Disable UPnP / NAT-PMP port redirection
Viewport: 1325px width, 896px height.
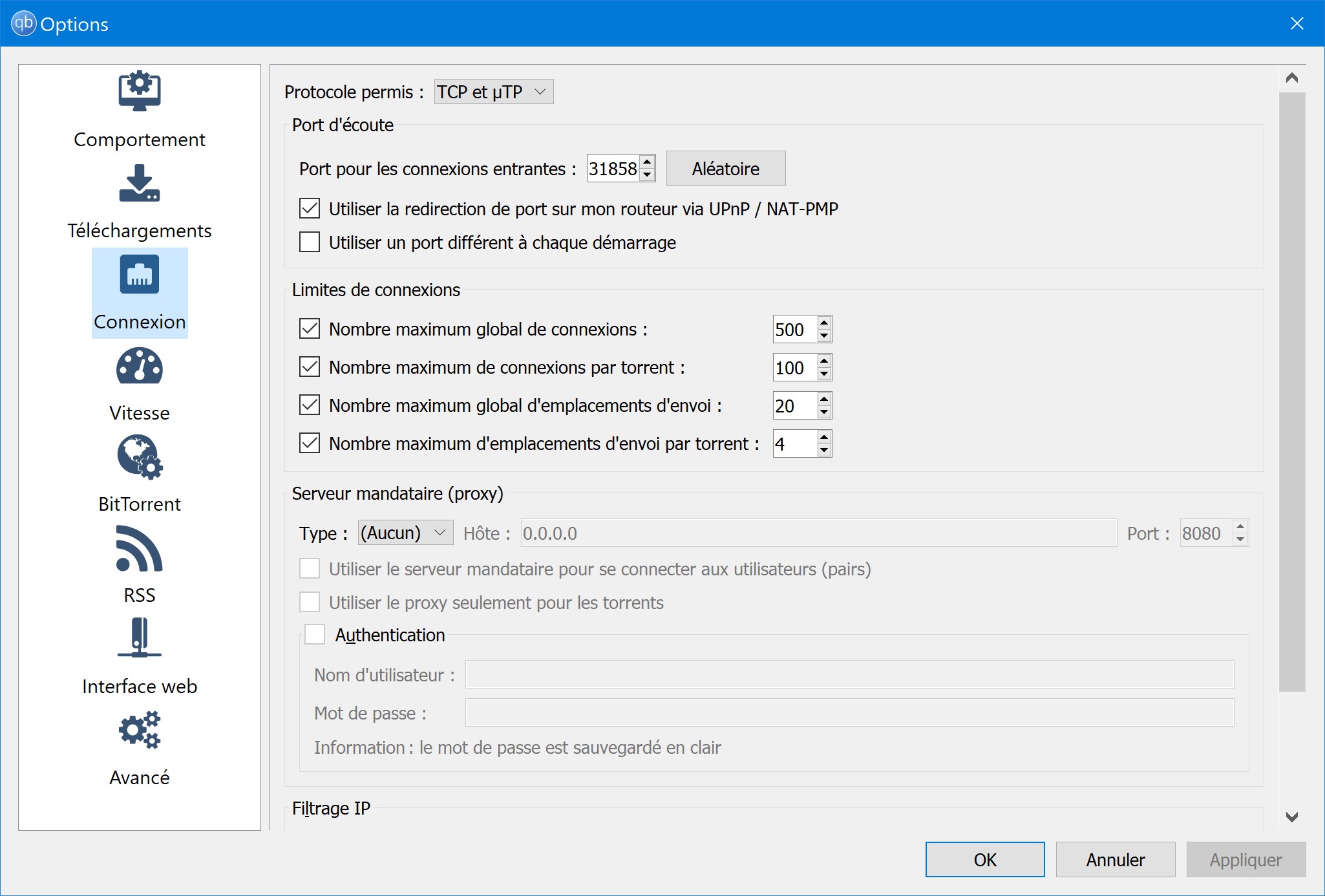(310, 208)
